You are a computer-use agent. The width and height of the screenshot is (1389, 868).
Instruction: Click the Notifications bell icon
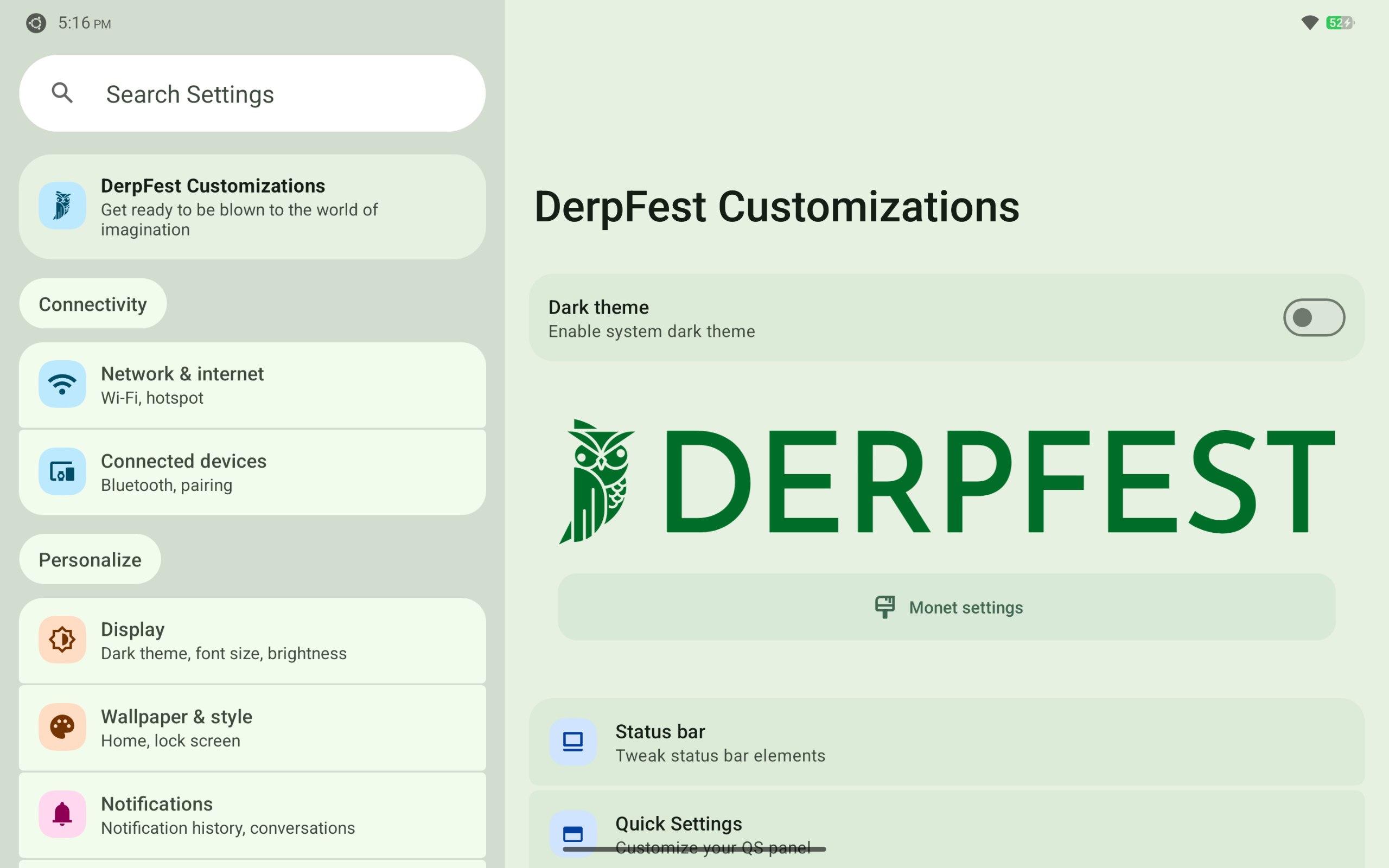coord(62,814)
